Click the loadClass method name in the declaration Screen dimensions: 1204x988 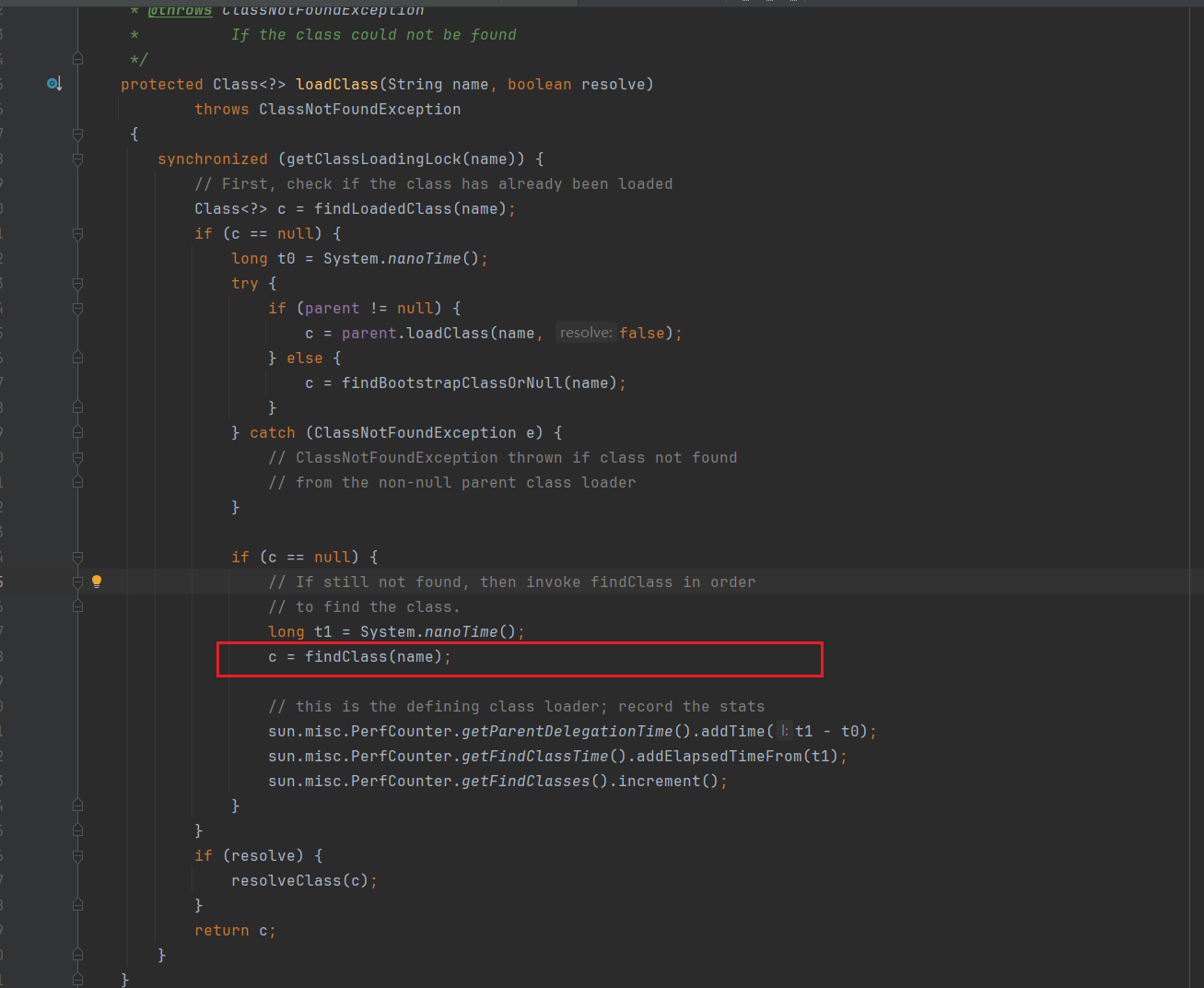(x=337, y=84)
